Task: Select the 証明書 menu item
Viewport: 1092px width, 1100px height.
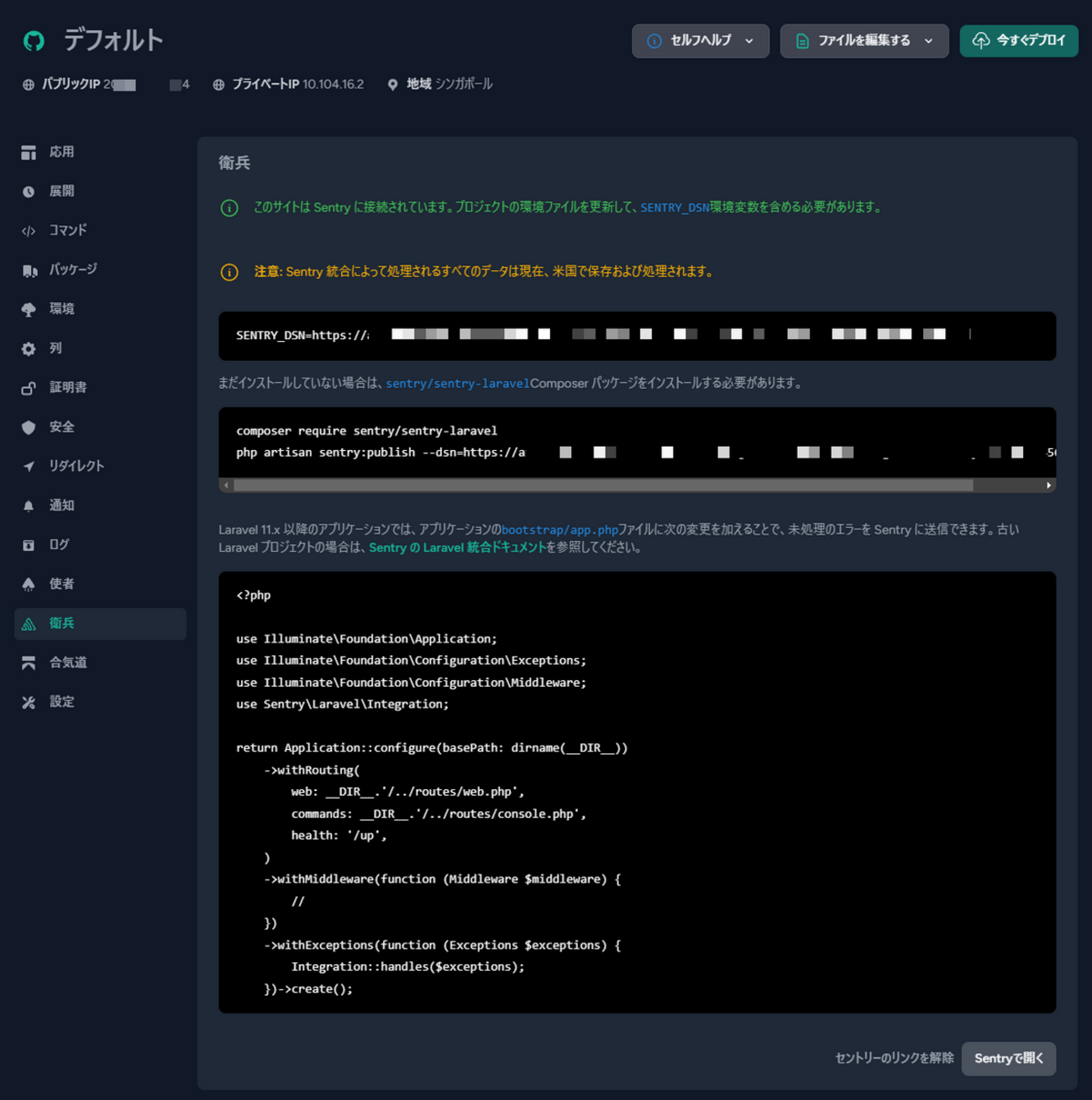Action: (100, 388)
